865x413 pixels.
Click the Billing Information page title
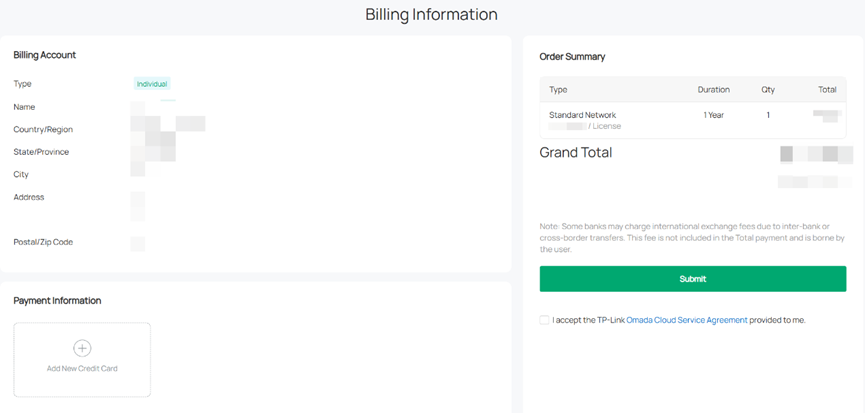[x=431, y=15]
